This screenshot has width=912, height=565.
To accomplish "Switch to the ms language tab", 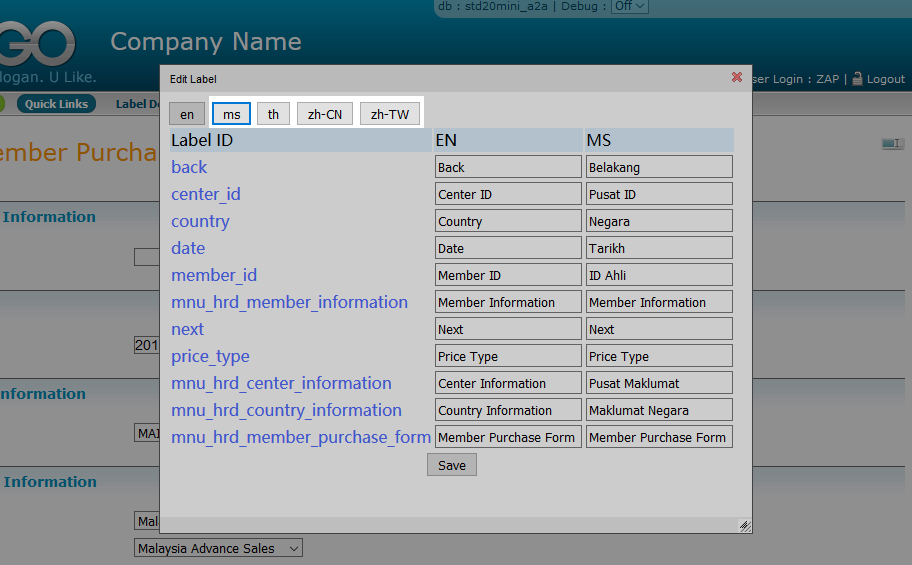I will click(x=231, y=114).
